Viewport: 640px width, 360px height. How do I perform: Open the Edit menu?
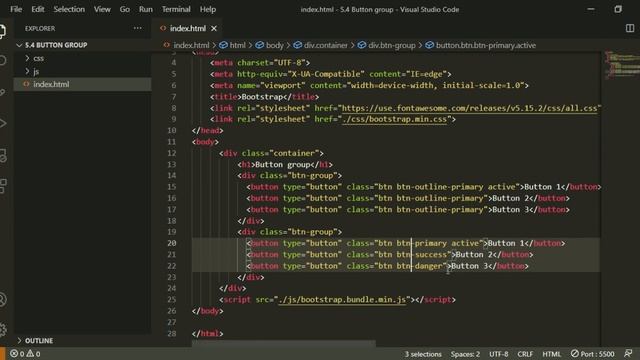[x=38, y=9]
